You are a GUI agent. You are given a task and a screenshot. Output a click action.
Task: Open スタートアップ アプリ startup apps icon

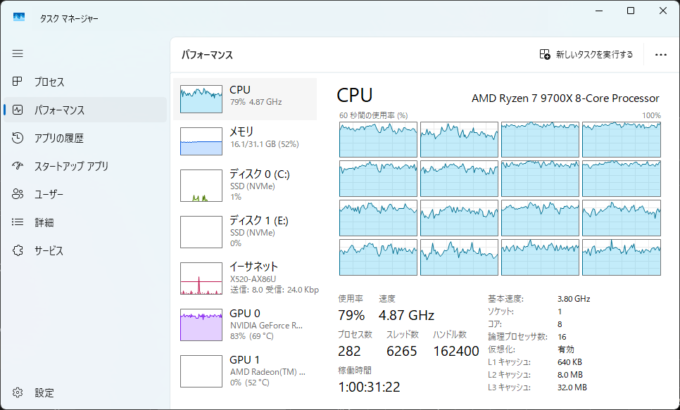(x=18, y=166)
